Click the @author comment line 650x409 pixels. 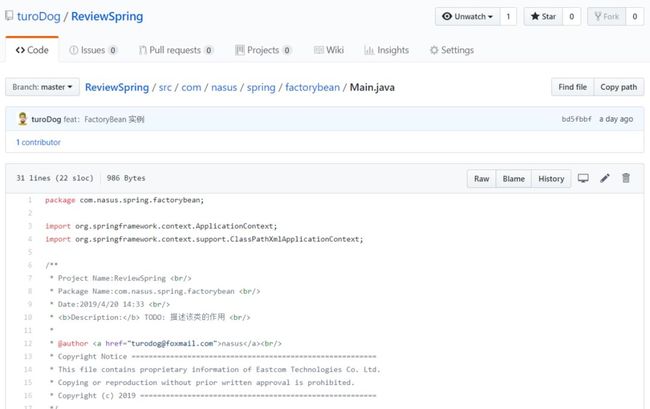click(x=165, y=343)
